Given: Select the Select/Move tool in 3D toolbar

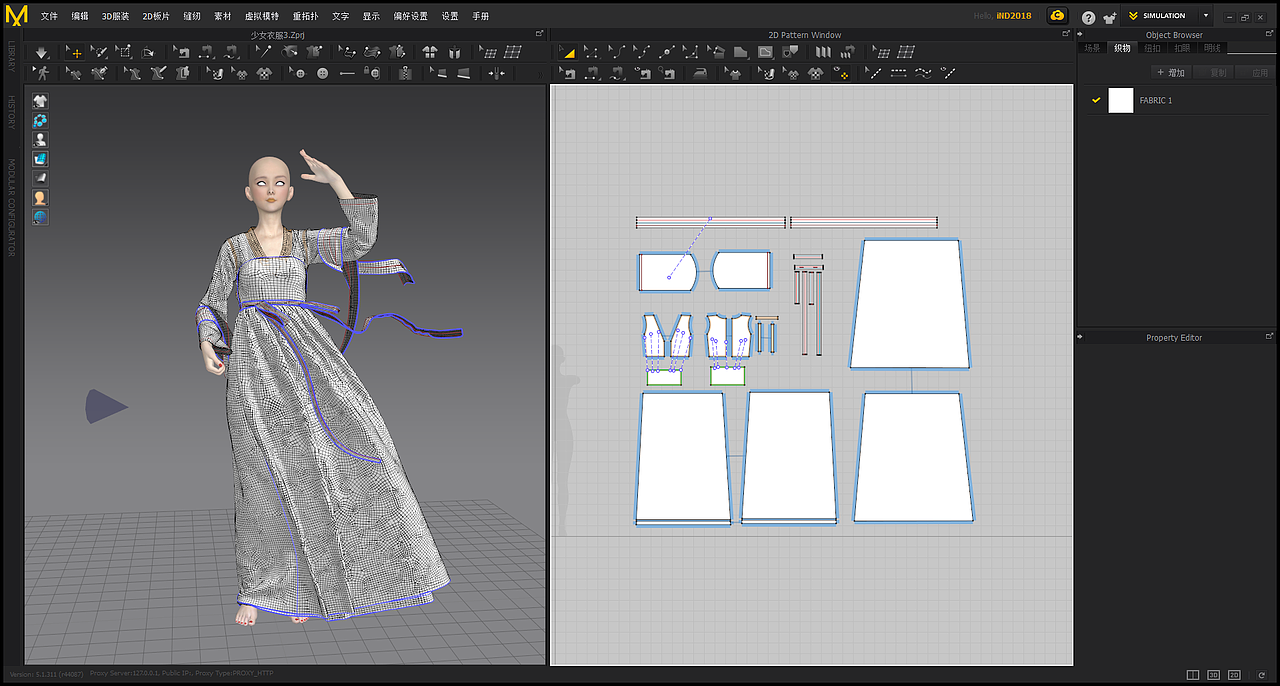Looking at the screenshot, I should (75, 52).
